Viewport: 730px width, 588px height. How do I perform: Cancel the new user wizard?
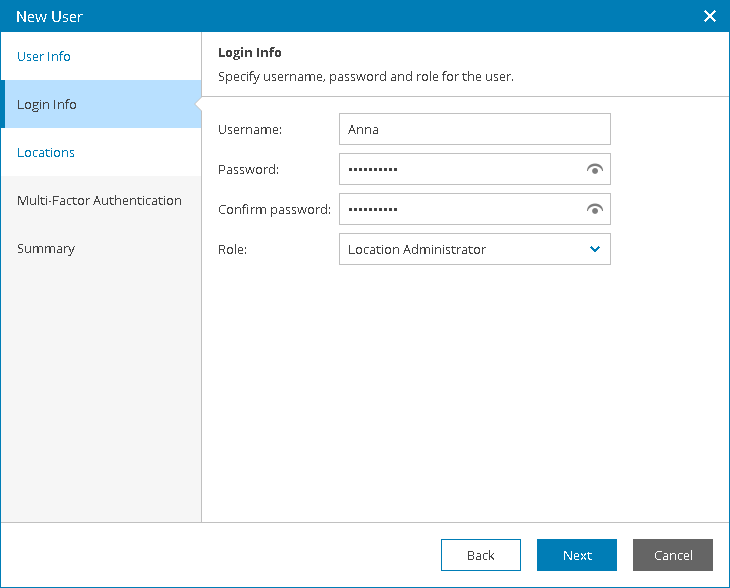673,555
